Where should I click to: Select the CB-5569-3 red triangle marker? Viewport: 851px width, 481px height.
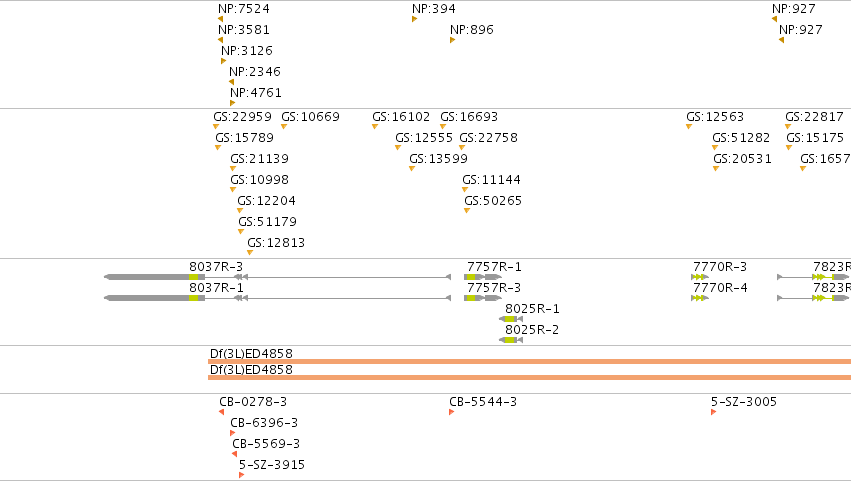click(234, 454)
